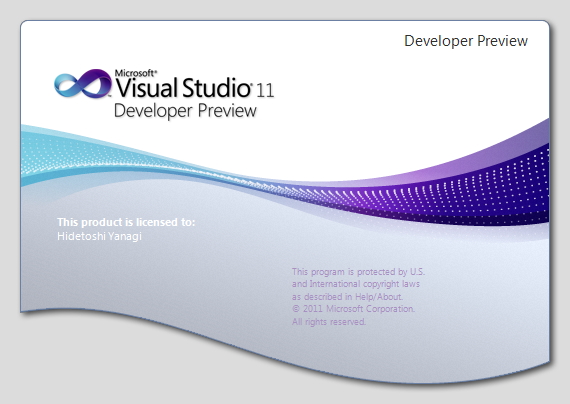Click 'Developer Preview' subtitle under Visual Studio
This screenshot has height=404, width=570.
[185, 111]
